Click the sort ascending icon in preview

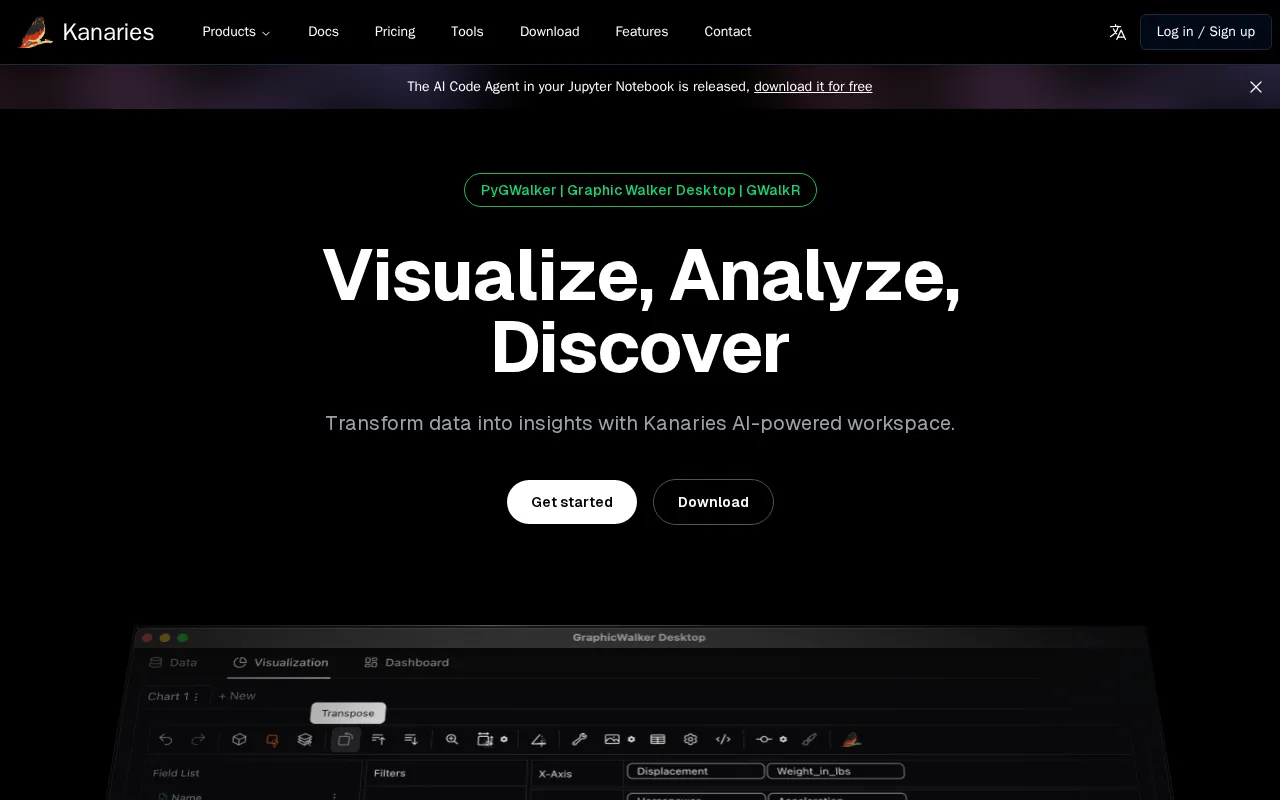tap(378, 740)
